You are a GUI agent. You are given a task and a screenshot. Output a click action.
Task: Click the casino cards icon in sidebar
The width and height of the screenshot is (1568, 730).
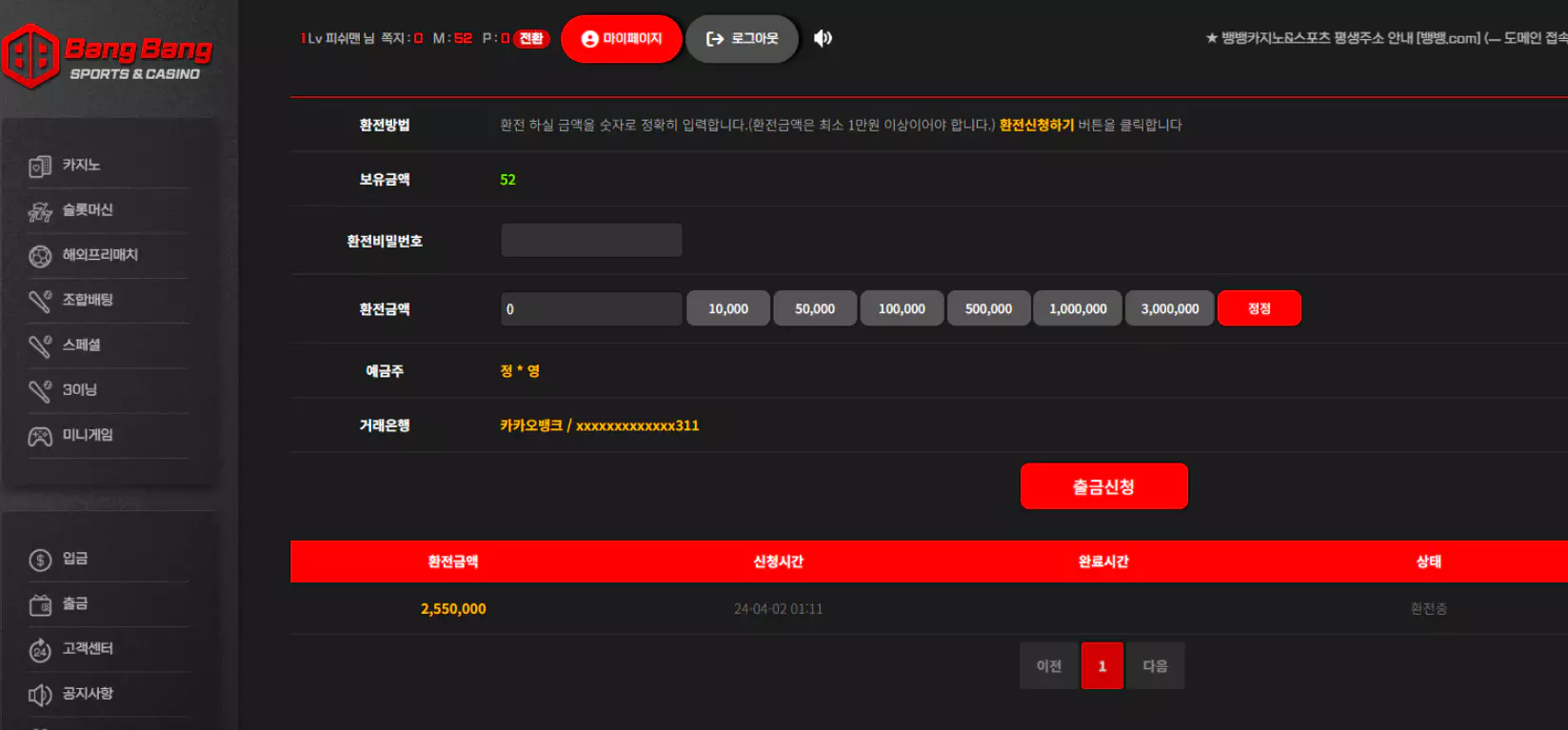[x=40, y=167]
